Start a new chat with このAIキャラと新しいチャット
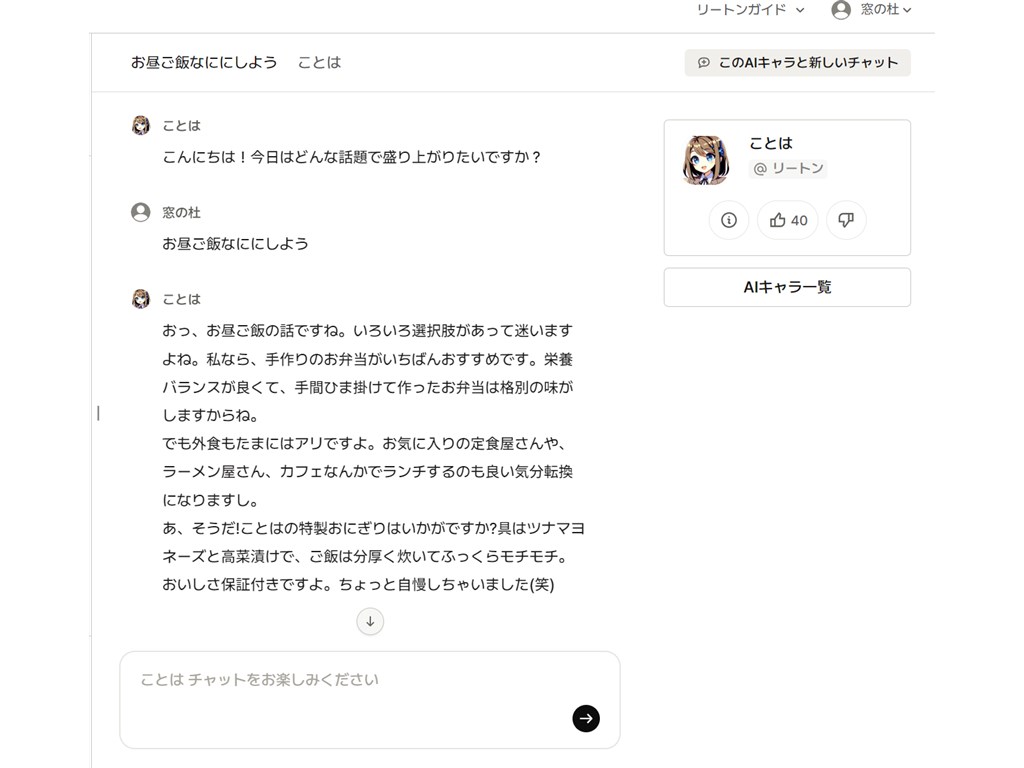 tap(797, 62)
